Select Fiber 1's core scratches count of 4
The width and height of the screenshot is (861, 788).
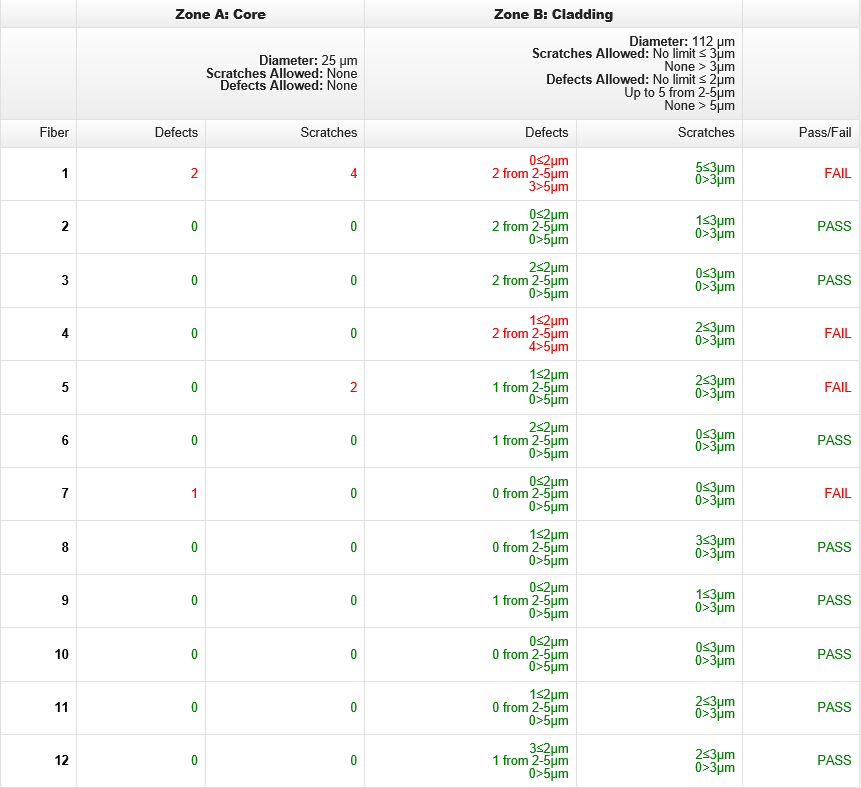coord(353,173)
